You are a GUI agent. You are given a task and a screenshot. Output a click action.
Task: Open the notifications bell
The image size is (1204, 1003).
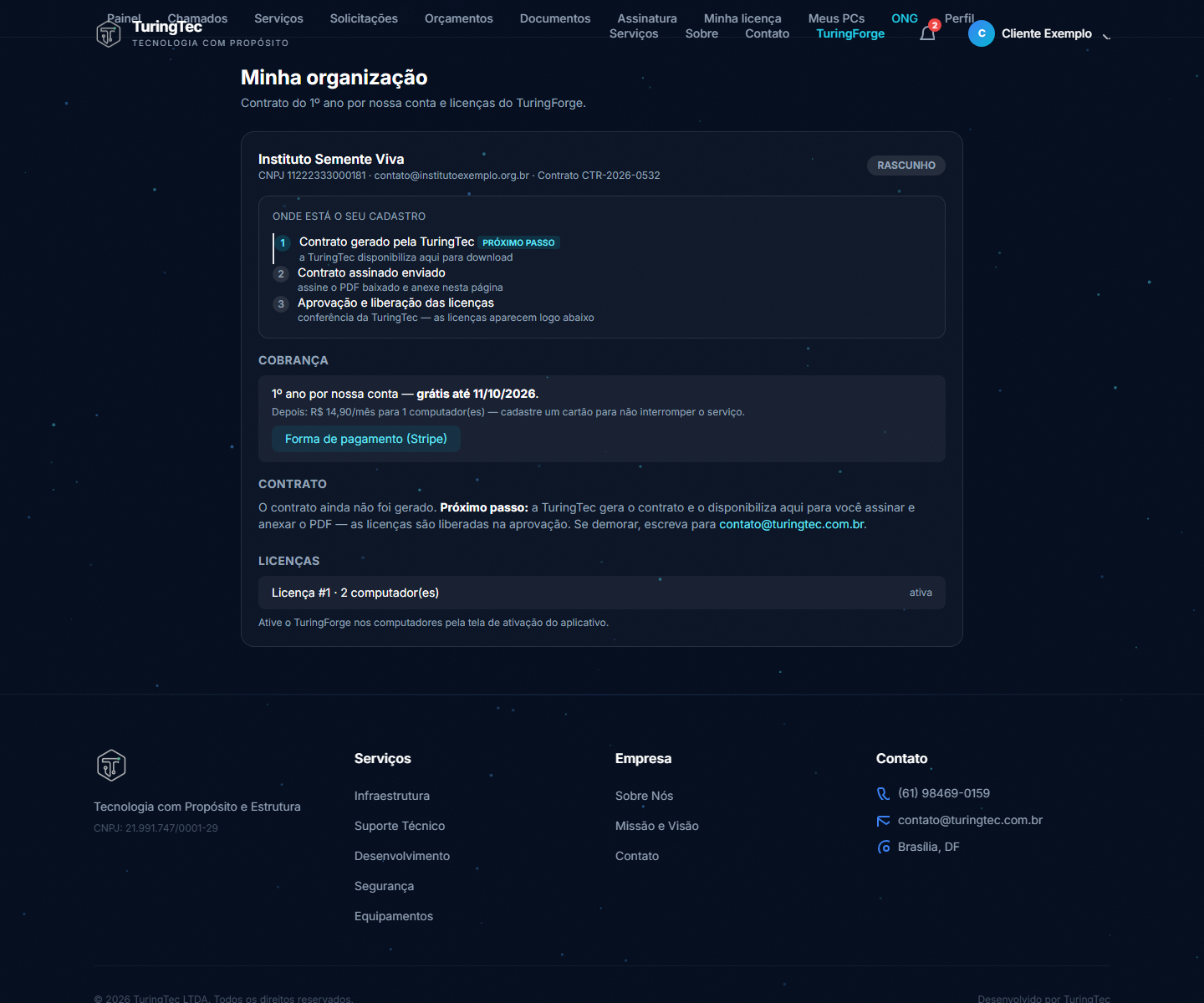[x=927, y=33]
